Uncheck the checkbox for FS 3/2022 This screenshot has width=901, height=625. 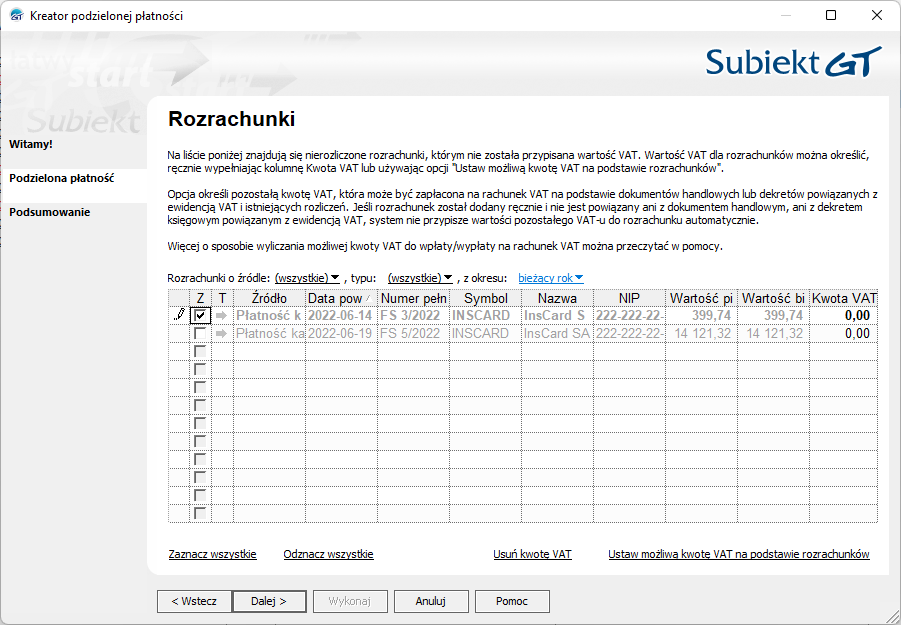click(x=200, y=315)
